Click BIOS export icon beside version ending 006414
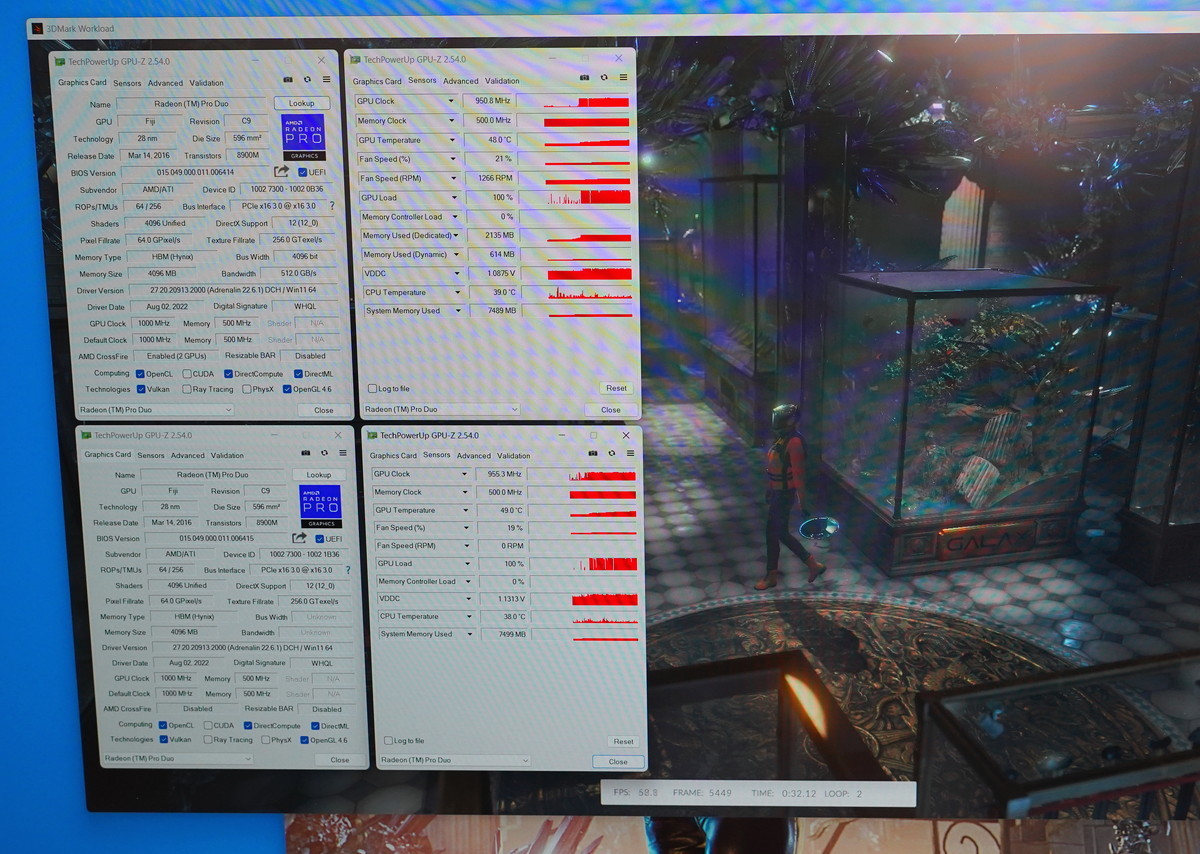The image size is (1200, 854). click(x=282, y=172)
